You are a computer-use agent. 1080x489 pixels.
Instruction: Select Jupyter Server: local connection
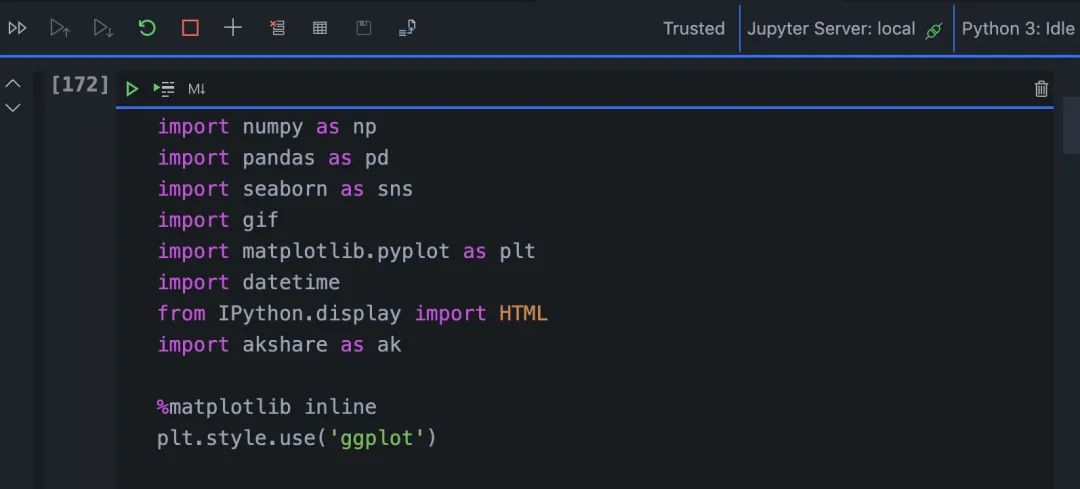pos(844,29)
